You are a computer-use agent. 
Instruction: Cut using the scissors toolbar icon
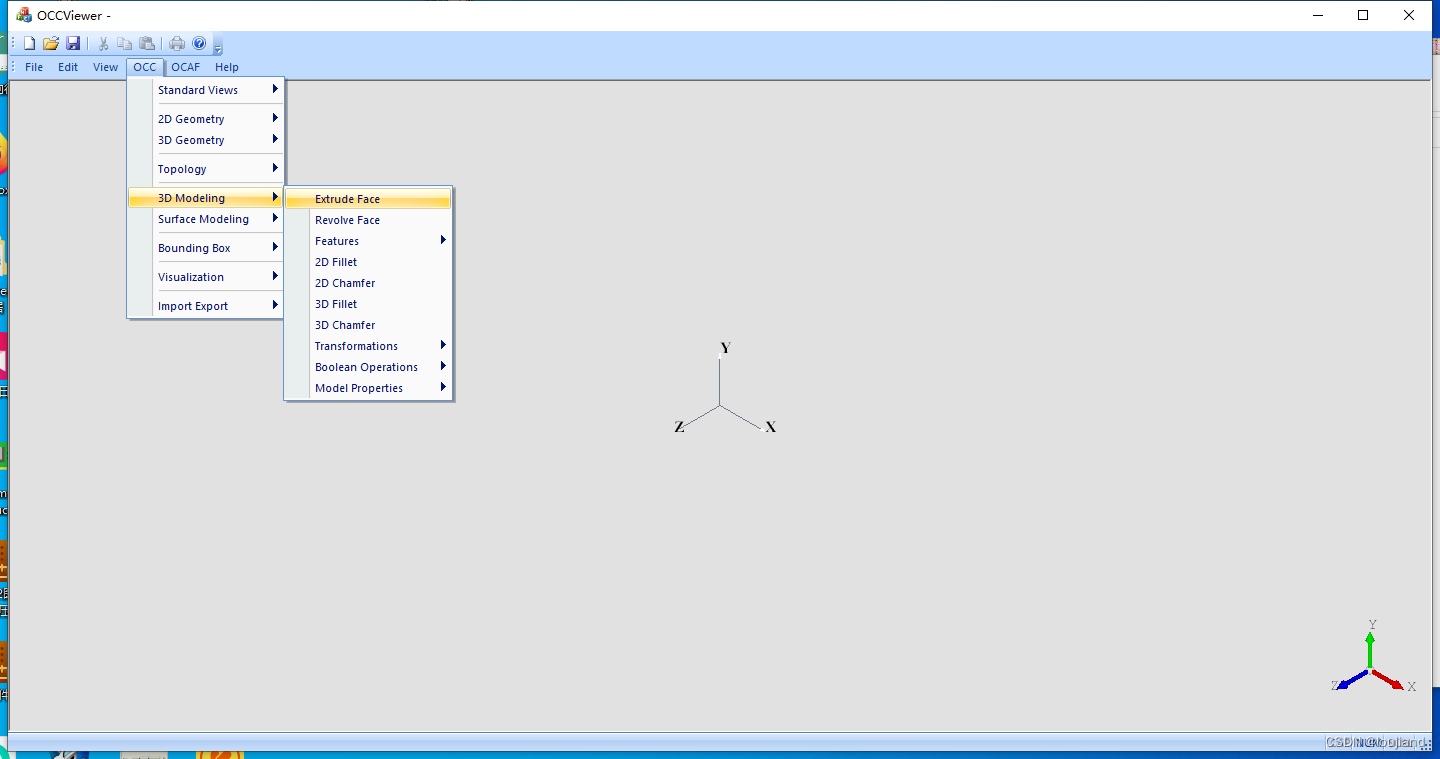pyautogui.click(x=103, y=42)
